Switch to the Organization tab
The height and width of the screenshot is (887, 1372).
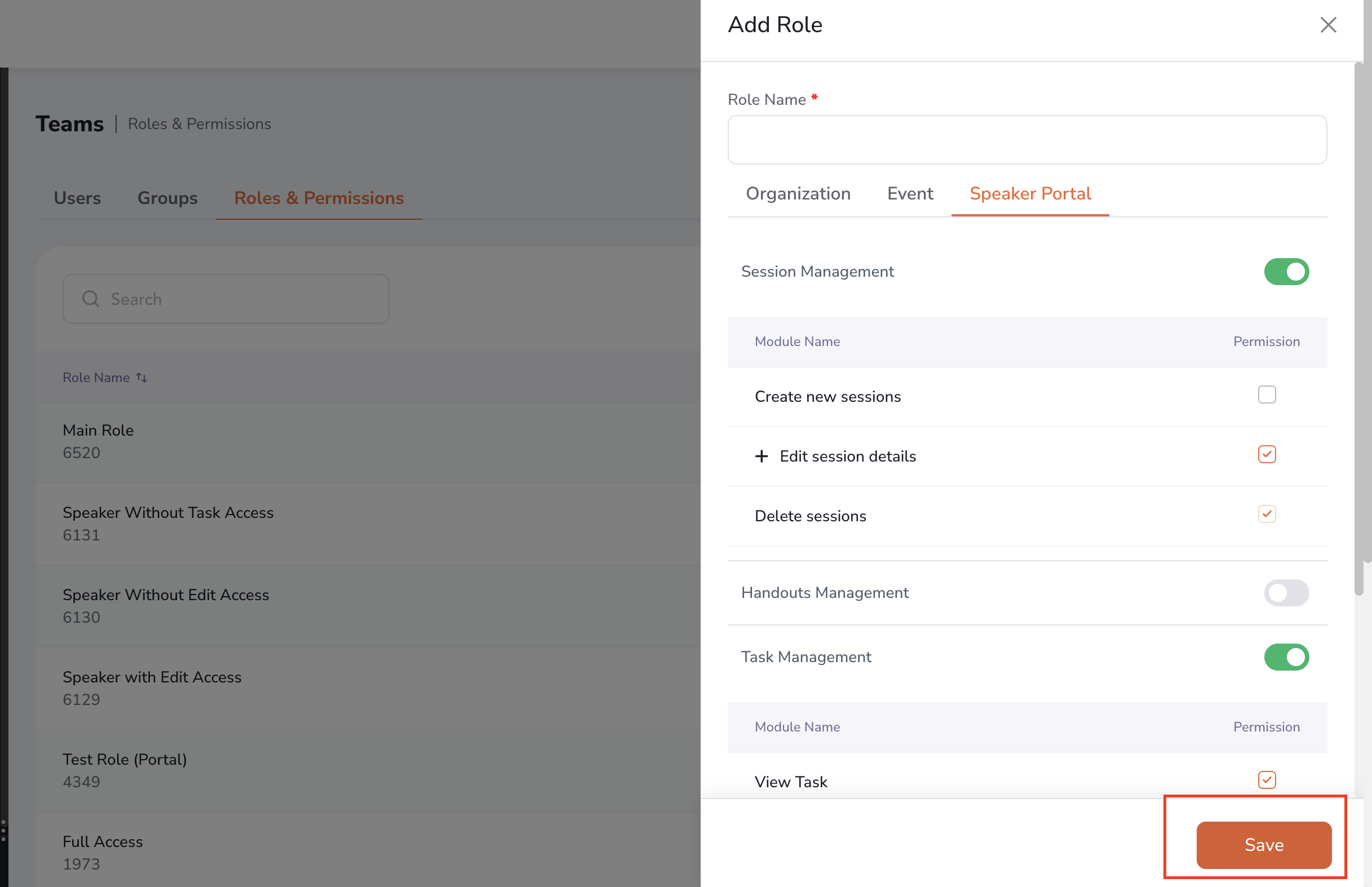click(798, 193)
